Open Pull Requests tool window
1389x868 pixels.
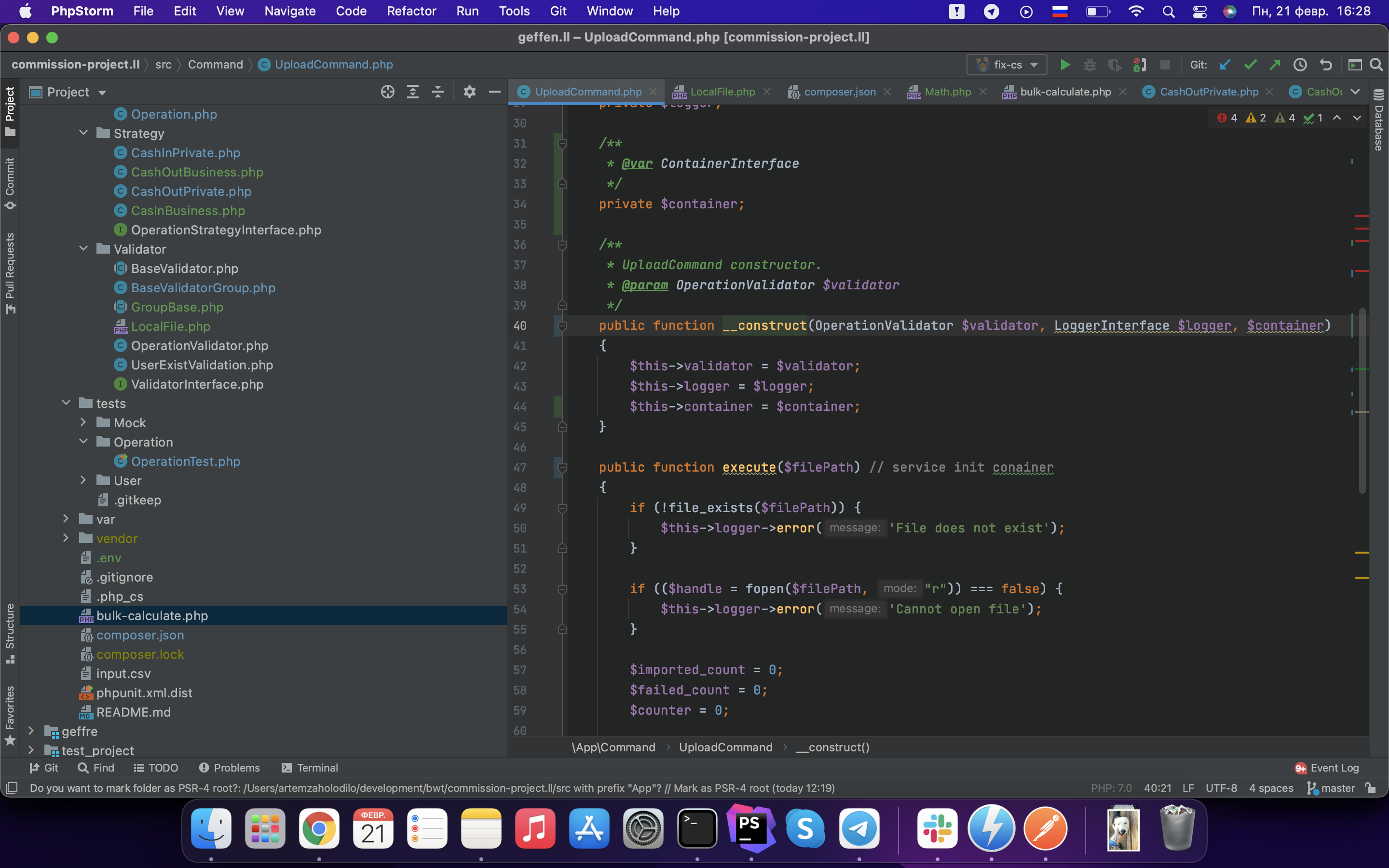coord(10,273)
